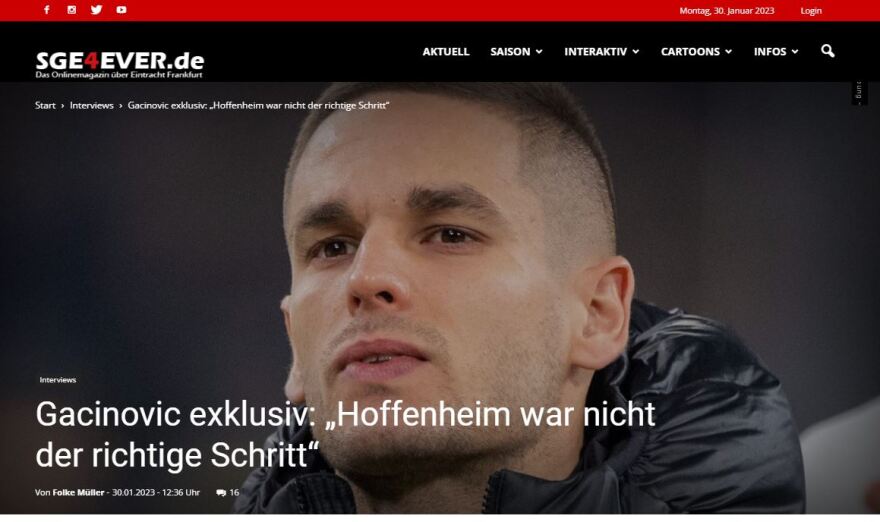
Task: Click the Login link
Action: tap(811, 11)
